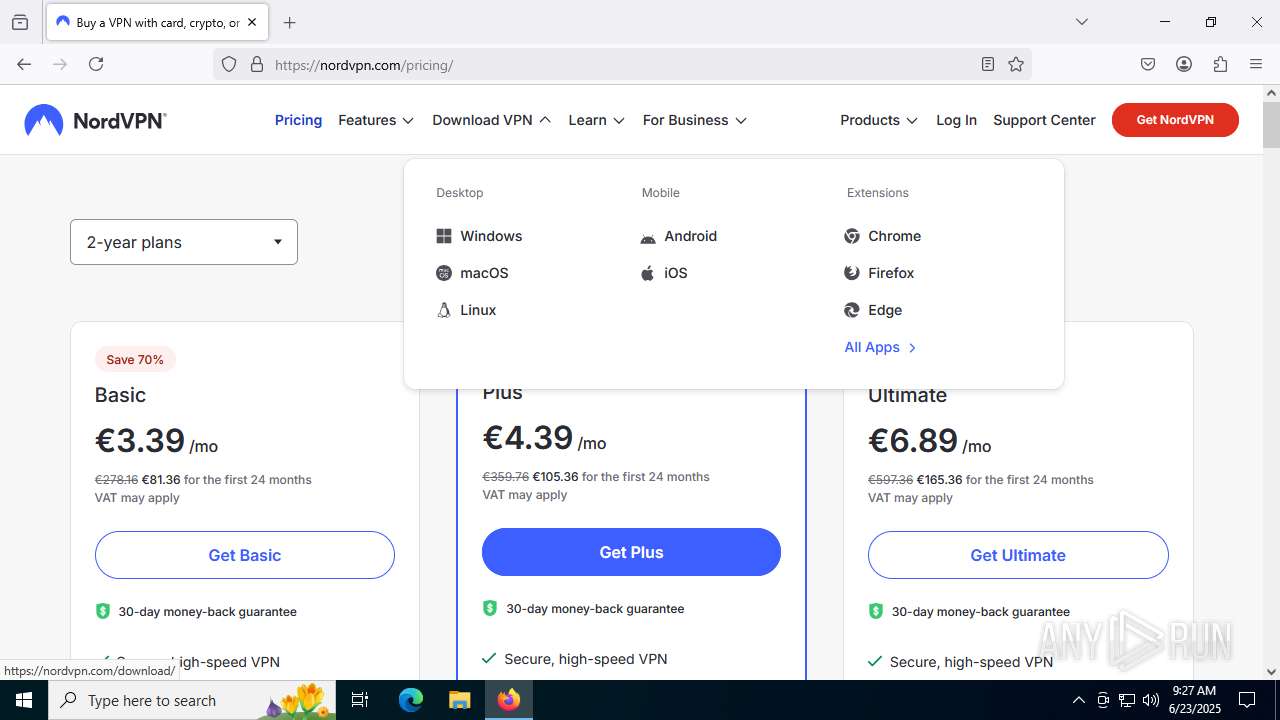Open volume control in system tray
The image size is (1280, 720).
1150,700
